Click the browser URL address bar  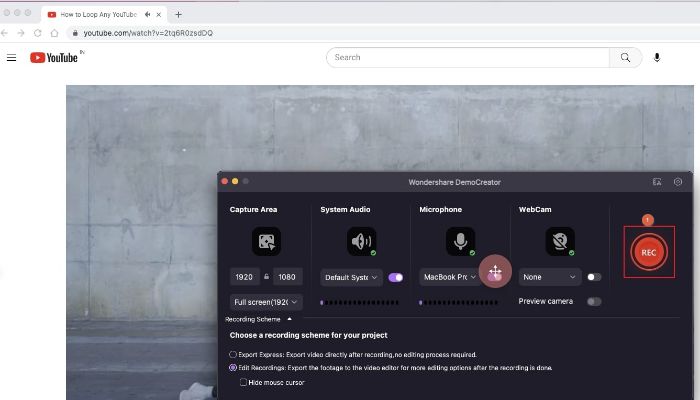(x=384, y=33)
